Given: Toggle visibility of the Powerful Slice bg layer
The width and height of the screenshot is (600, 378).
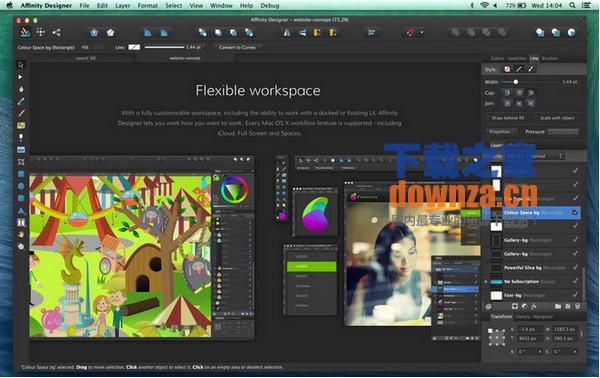Looking at the screenshot, I should point(575,267).
